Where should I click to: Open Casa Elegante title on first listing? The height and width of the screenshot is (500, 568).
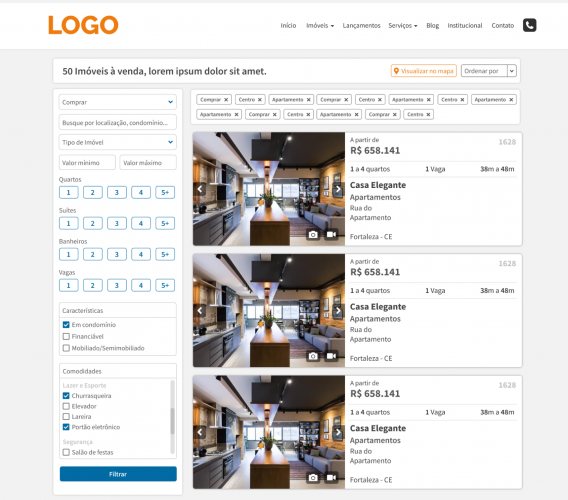378,185
